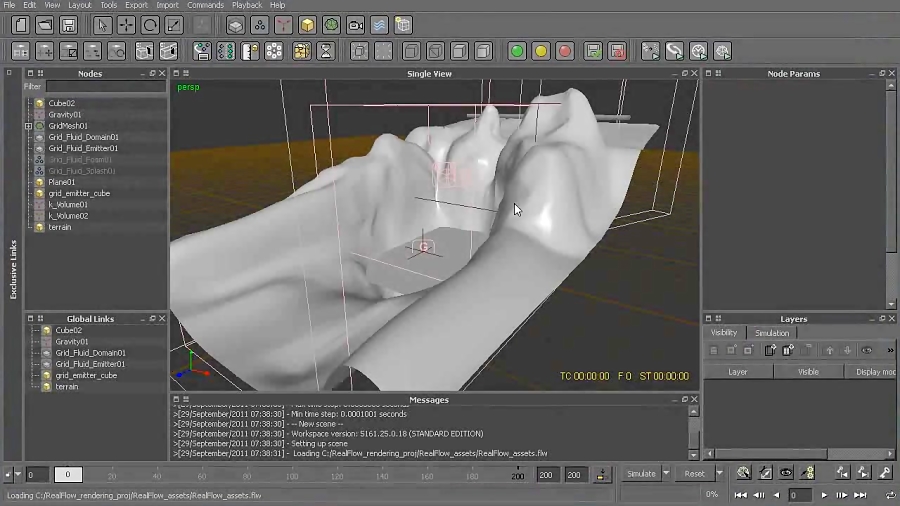
Task: Click the save with red mark icon
Action: click(617, 52)
